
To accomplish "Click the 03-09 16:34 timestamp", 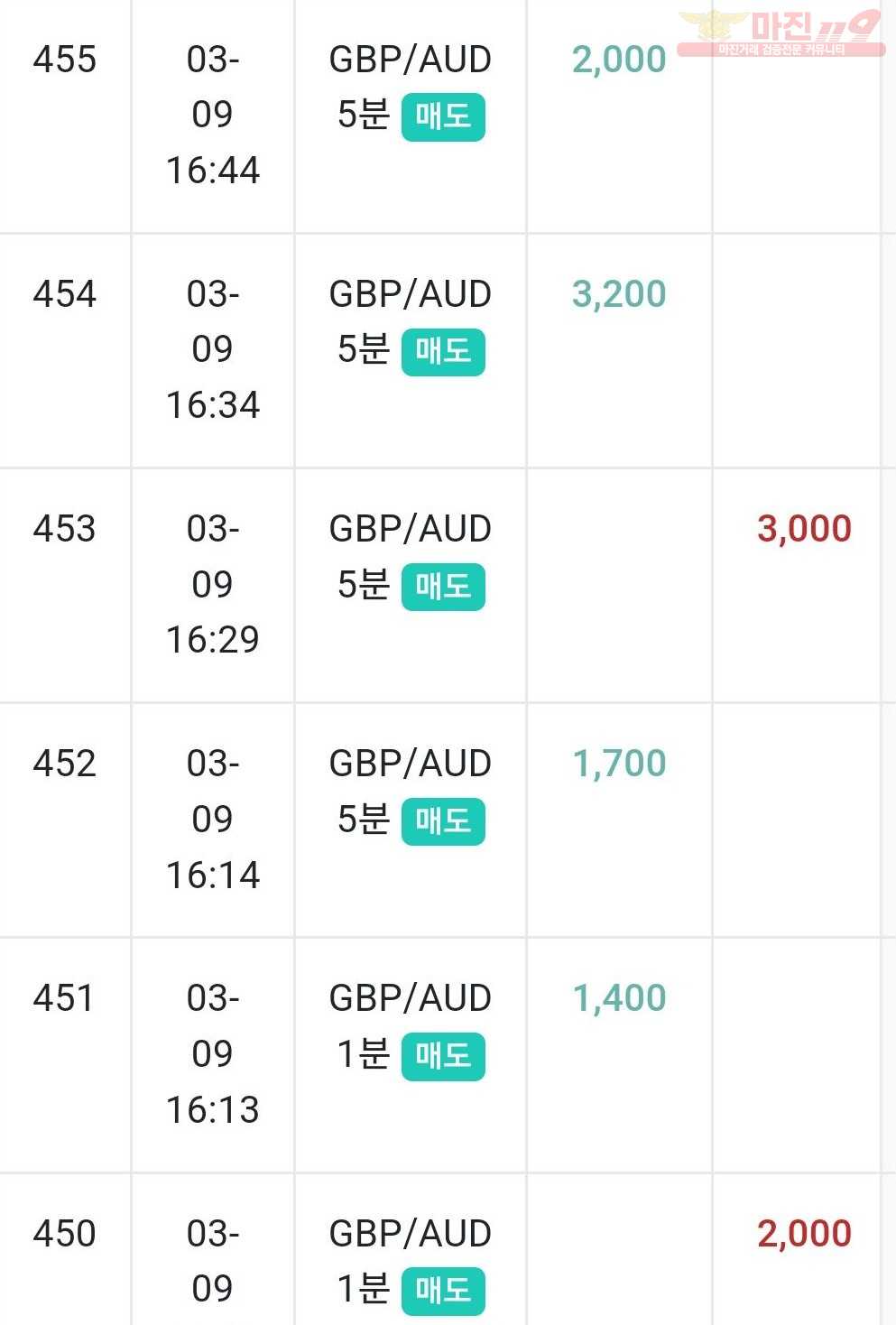I will pyautogui.click(x=213, y=349).
